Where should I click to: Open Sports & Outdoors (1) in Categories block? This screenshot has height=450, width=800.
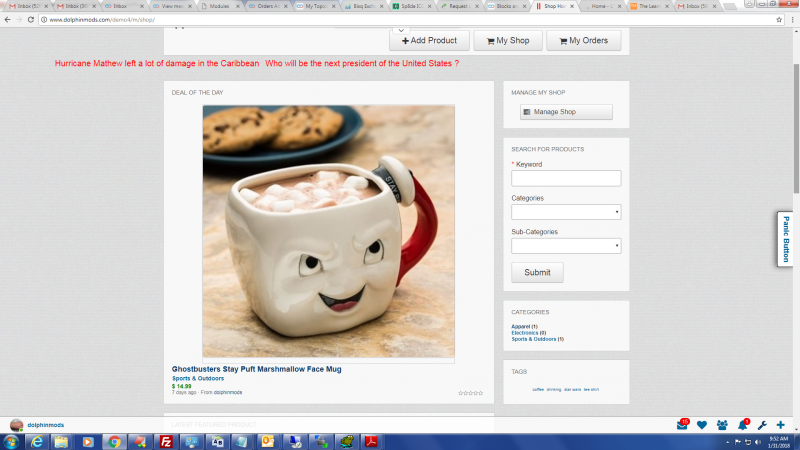tap(538, 339)
